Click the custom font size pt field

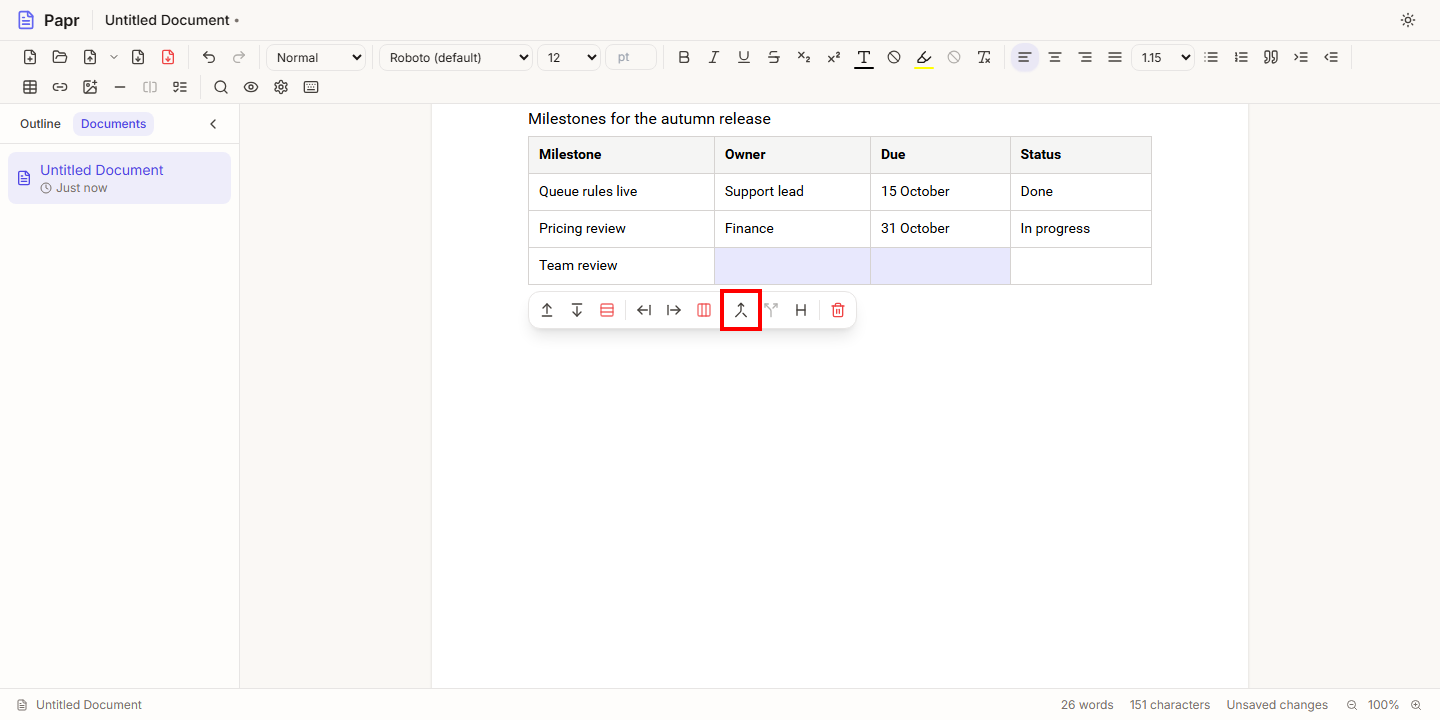pyautogui.click(x=631, y=57)
